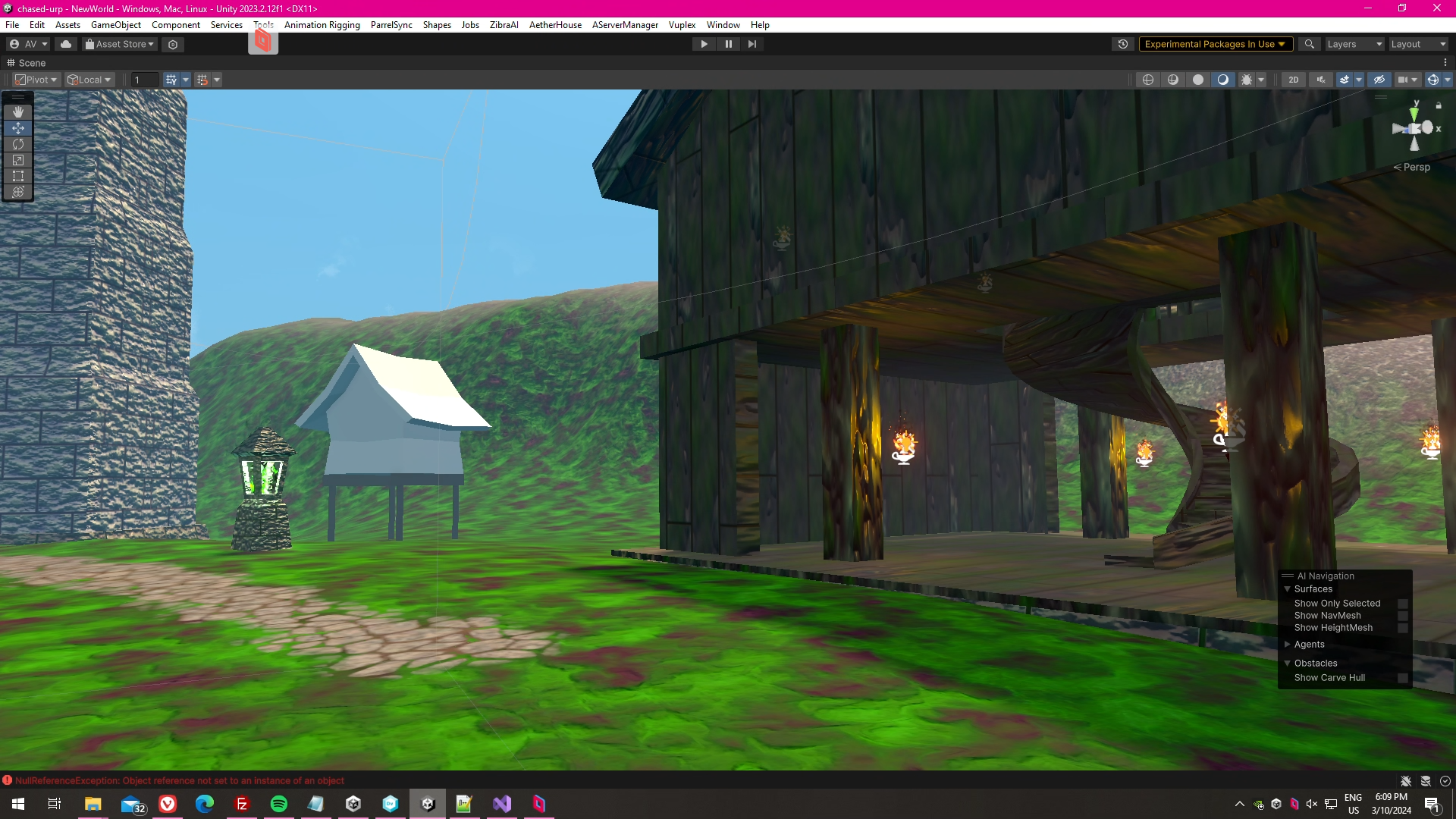Open the Layers dropdown
The image size is (1456, 819).
[1354, 44]
